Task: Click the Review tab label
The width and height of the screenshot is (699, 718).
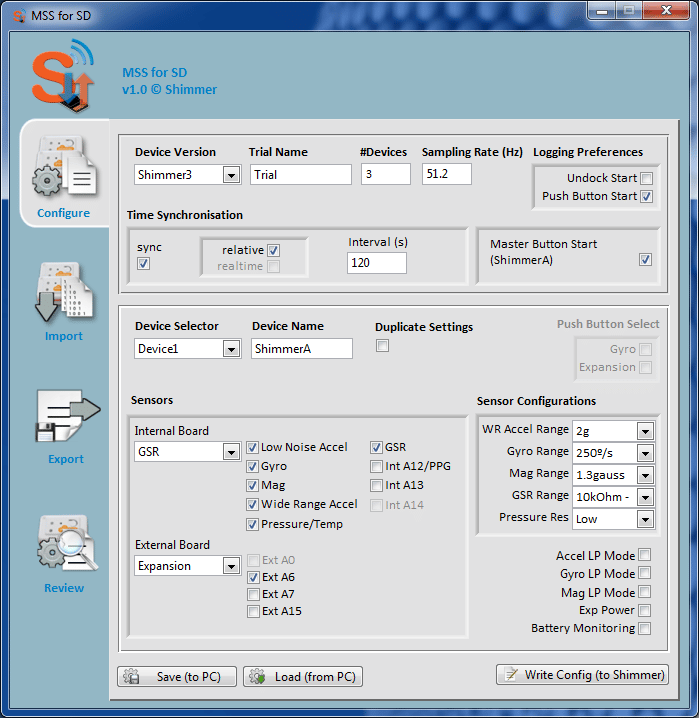Action: point(64,588)
